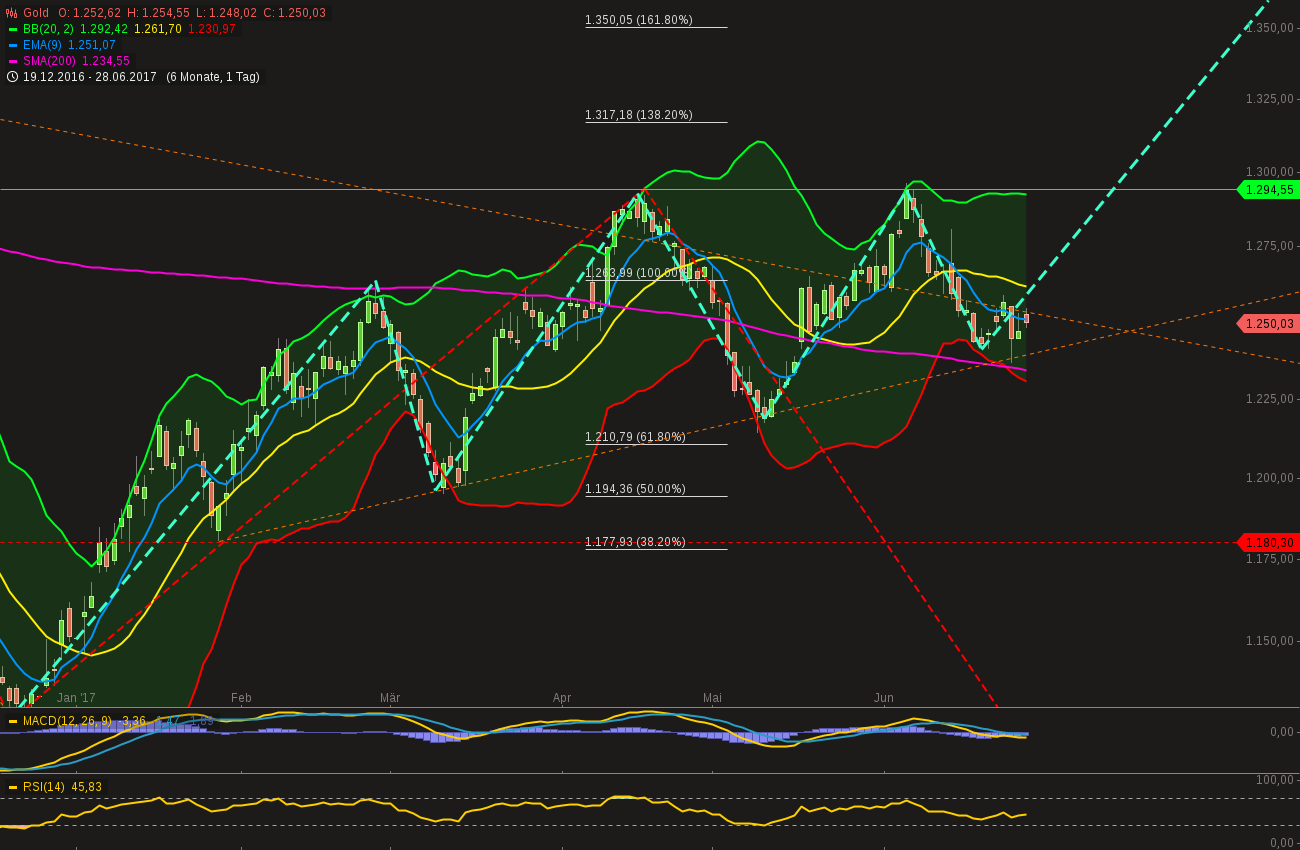Screen dimensions: 1300x850
Task: Click the clock icon beside the date range
Action: [x=12, y=77]
